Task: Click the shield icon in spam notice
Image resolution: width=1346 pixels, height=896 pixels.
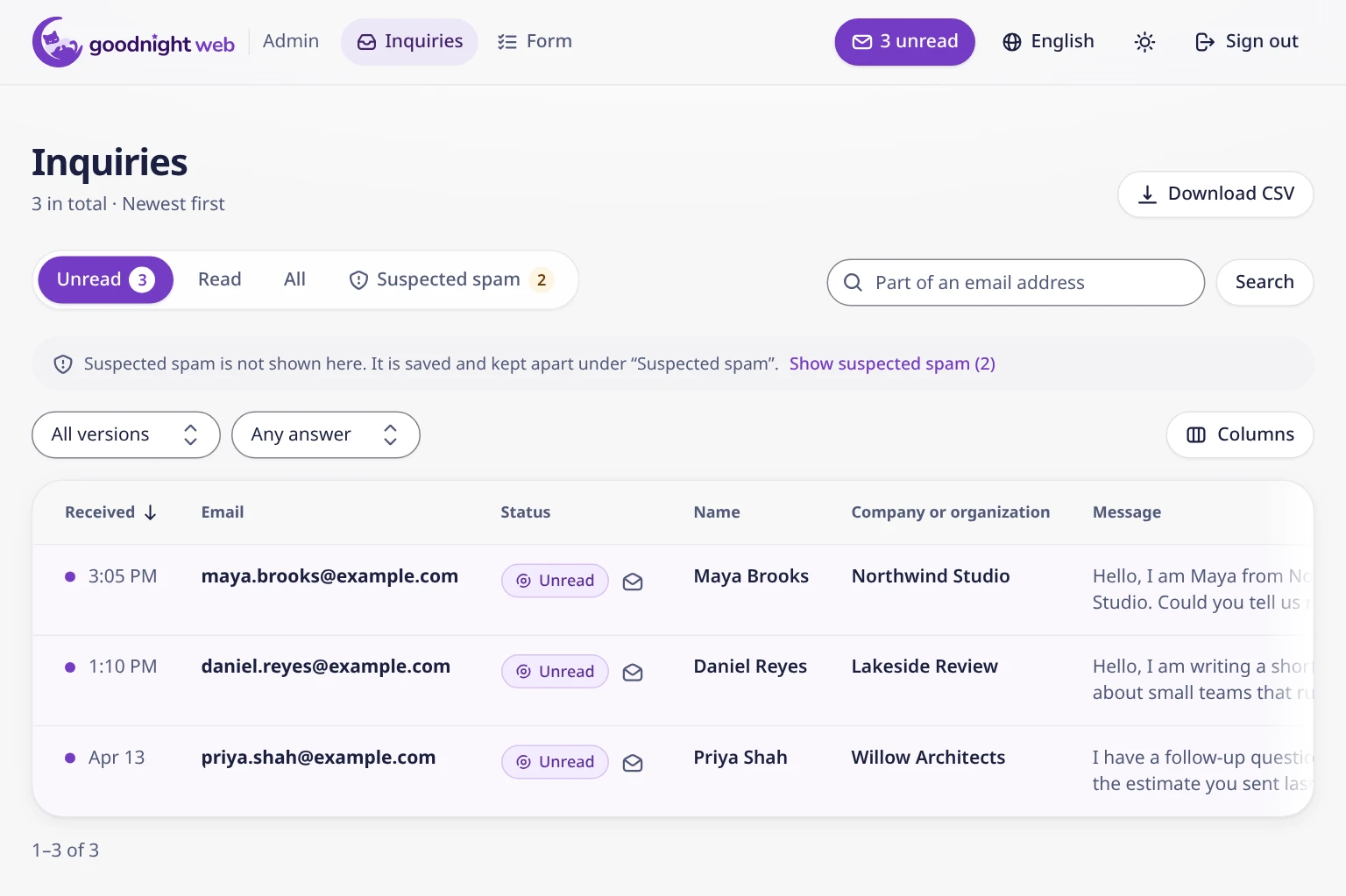Action: pyautogui.click(x=63, y=364)
